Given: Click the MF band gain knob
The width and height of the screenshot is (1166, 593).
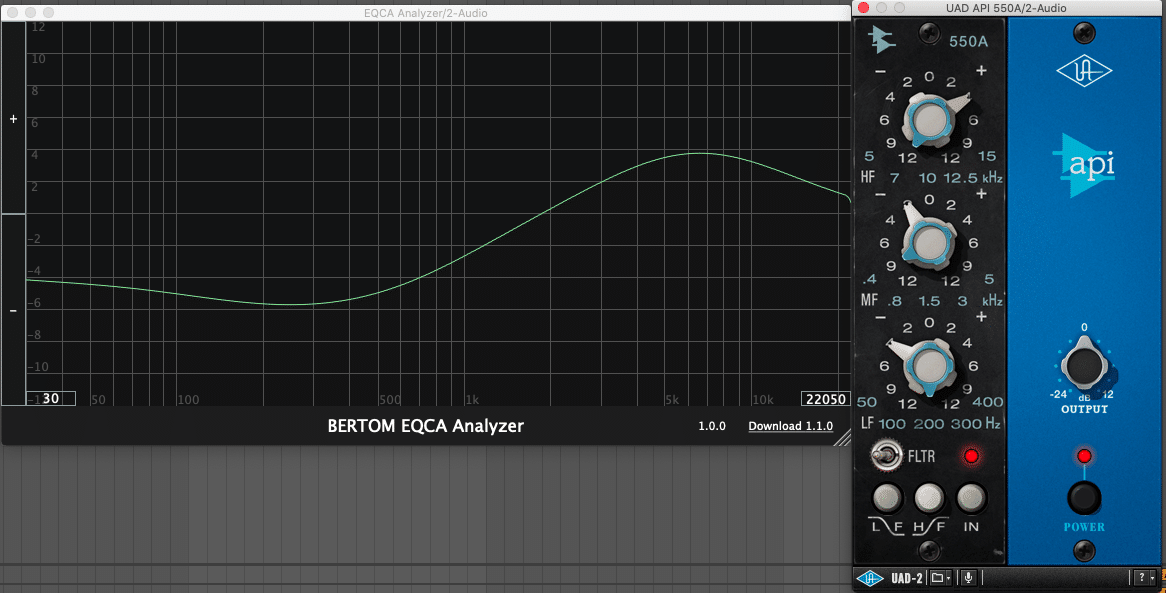Looking at the screenshot, I should [928, 242].
